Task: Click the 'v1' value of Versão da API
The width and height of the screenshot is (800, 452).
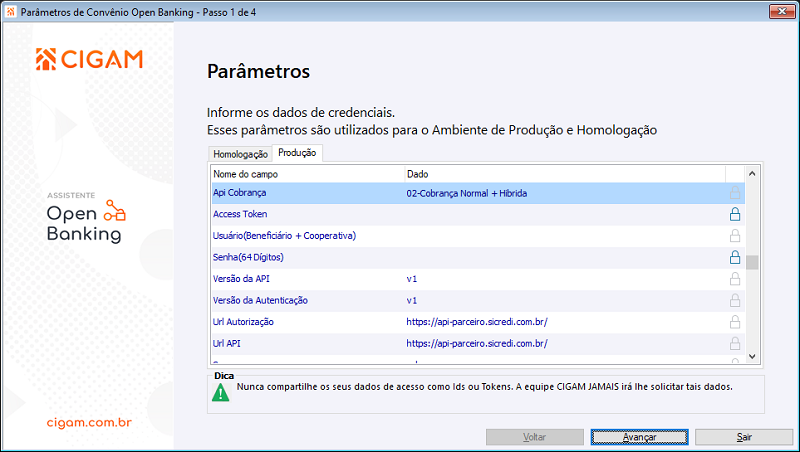Action: coord(412,279)
